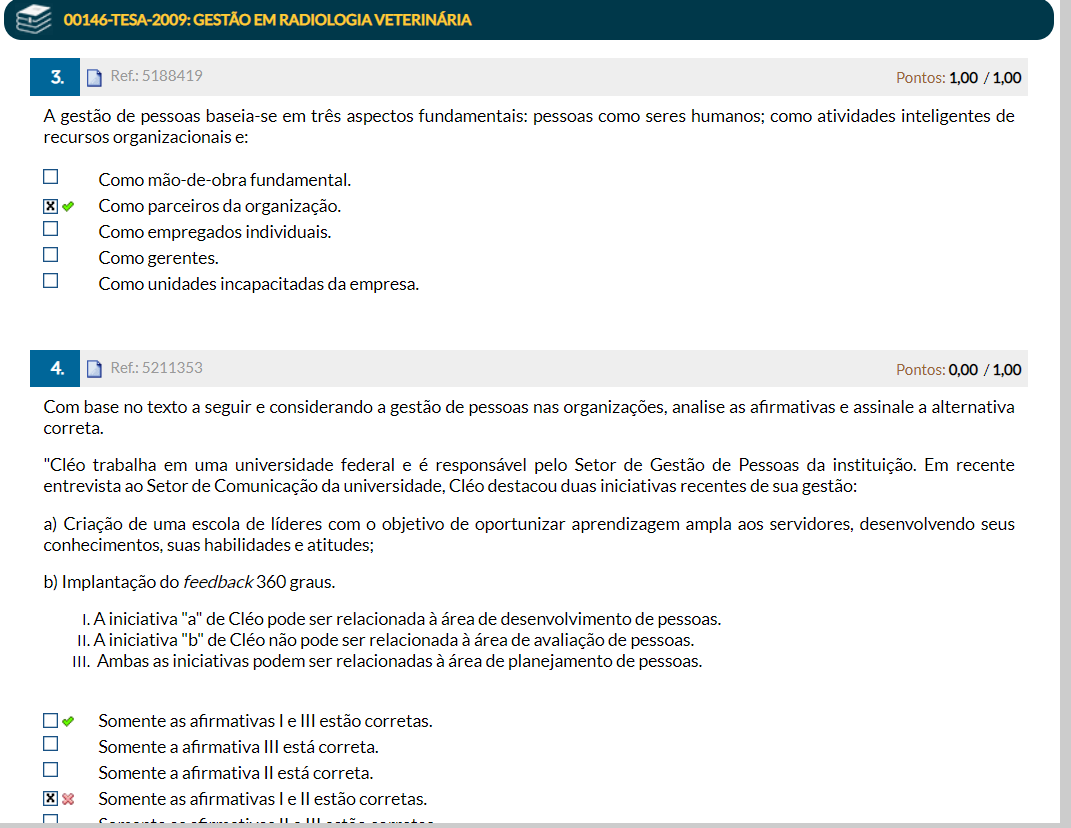This screenshot has width=1071, height=828.
Task: Click red X mark beside 'afirmativas I e II'
Action: pos(68,799)
